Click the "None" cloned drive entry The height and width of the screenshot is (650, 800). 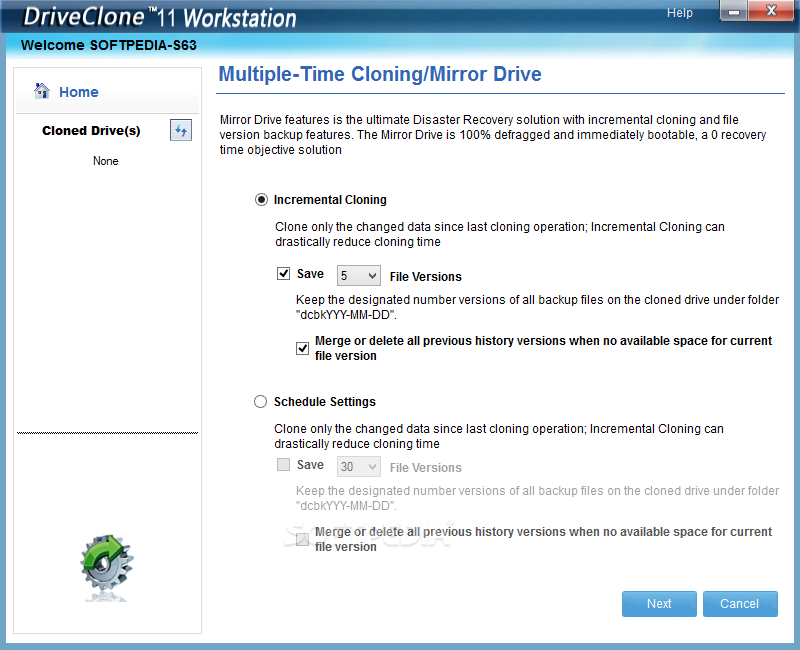coord(106,161)
